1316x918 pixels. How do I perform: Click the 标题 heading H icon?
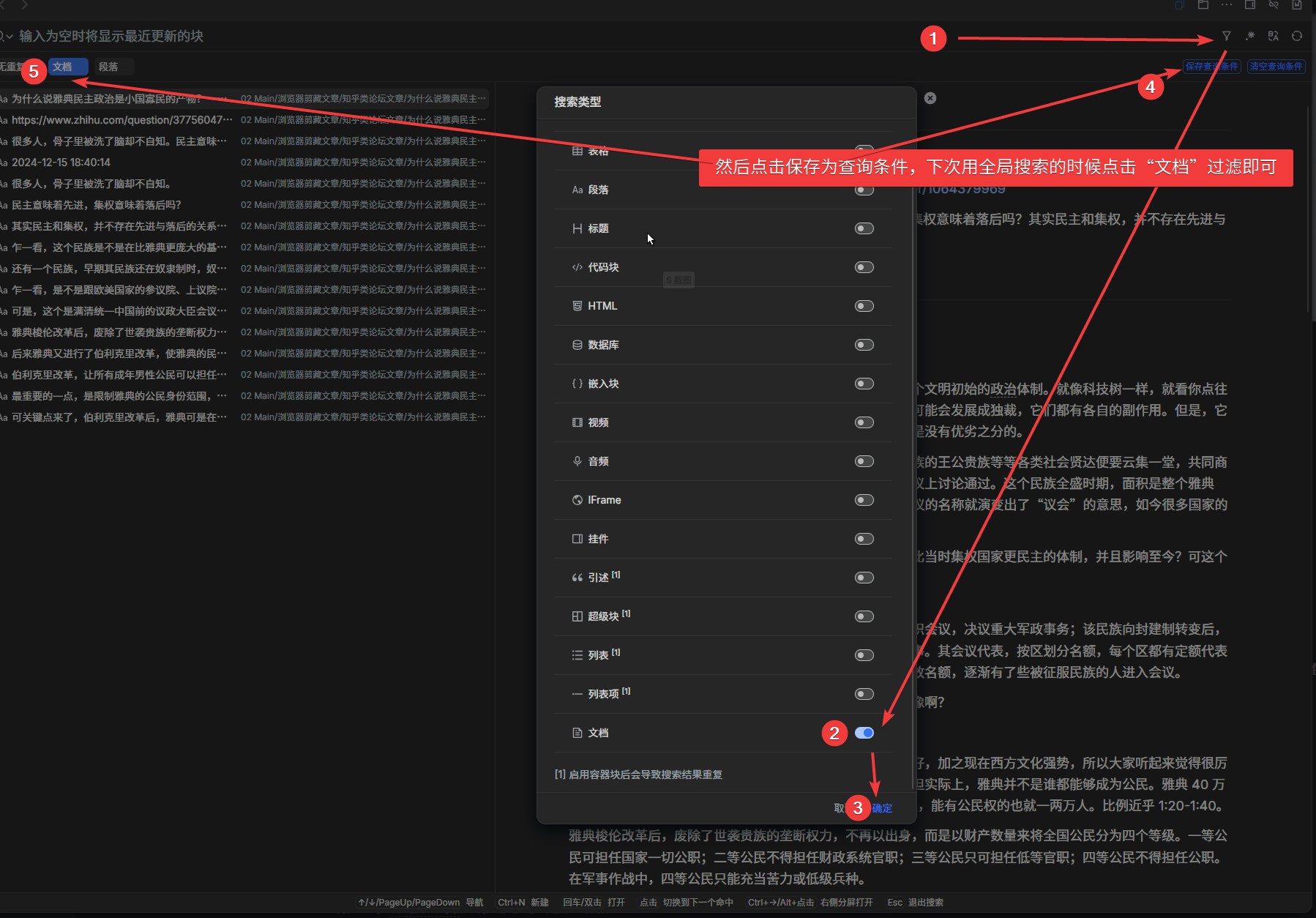tap(577, 228)
